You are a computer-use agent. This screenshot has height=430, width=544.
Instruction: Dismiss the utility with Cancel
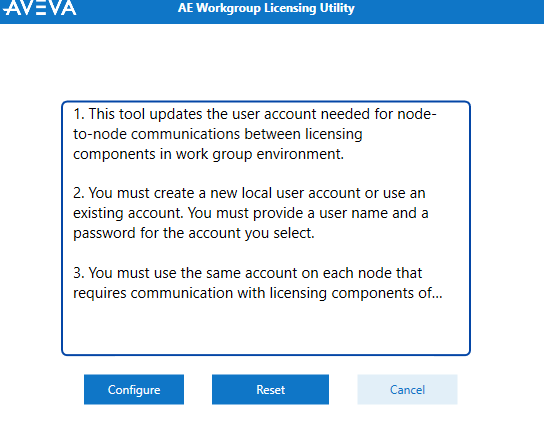(x=407, y=389)
